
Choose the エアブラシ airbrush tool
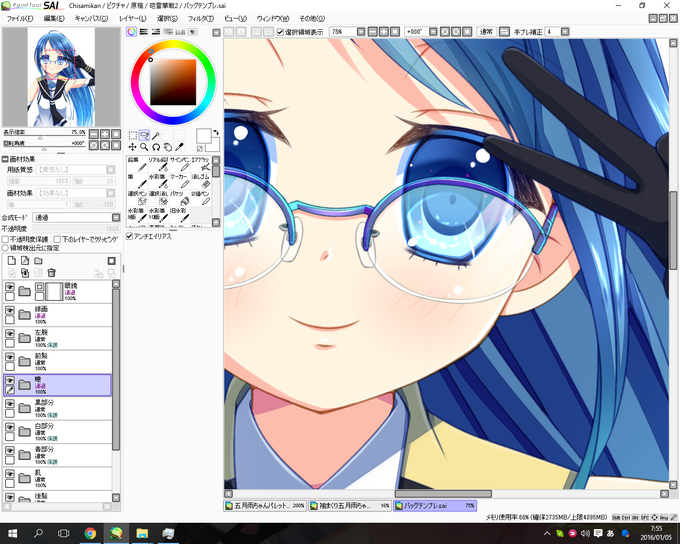pos(201,164)
